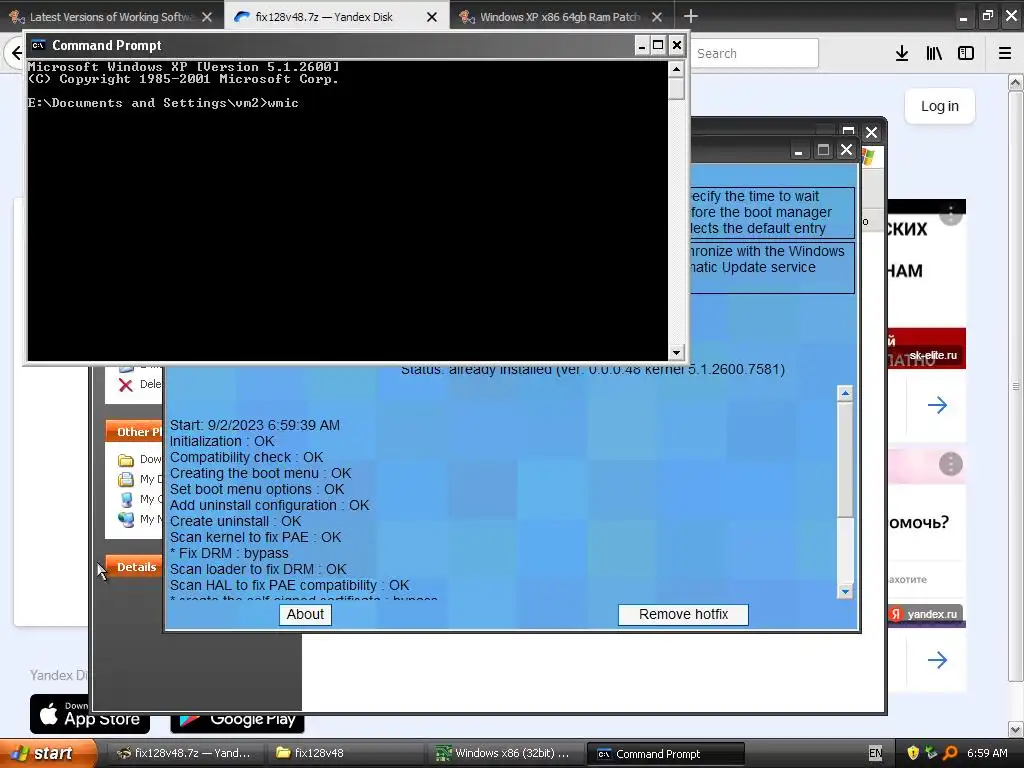Click the boot manager wait time description box
This screenshot has height=768, width=1024.
pyautogui.click(x=772, y=212)
